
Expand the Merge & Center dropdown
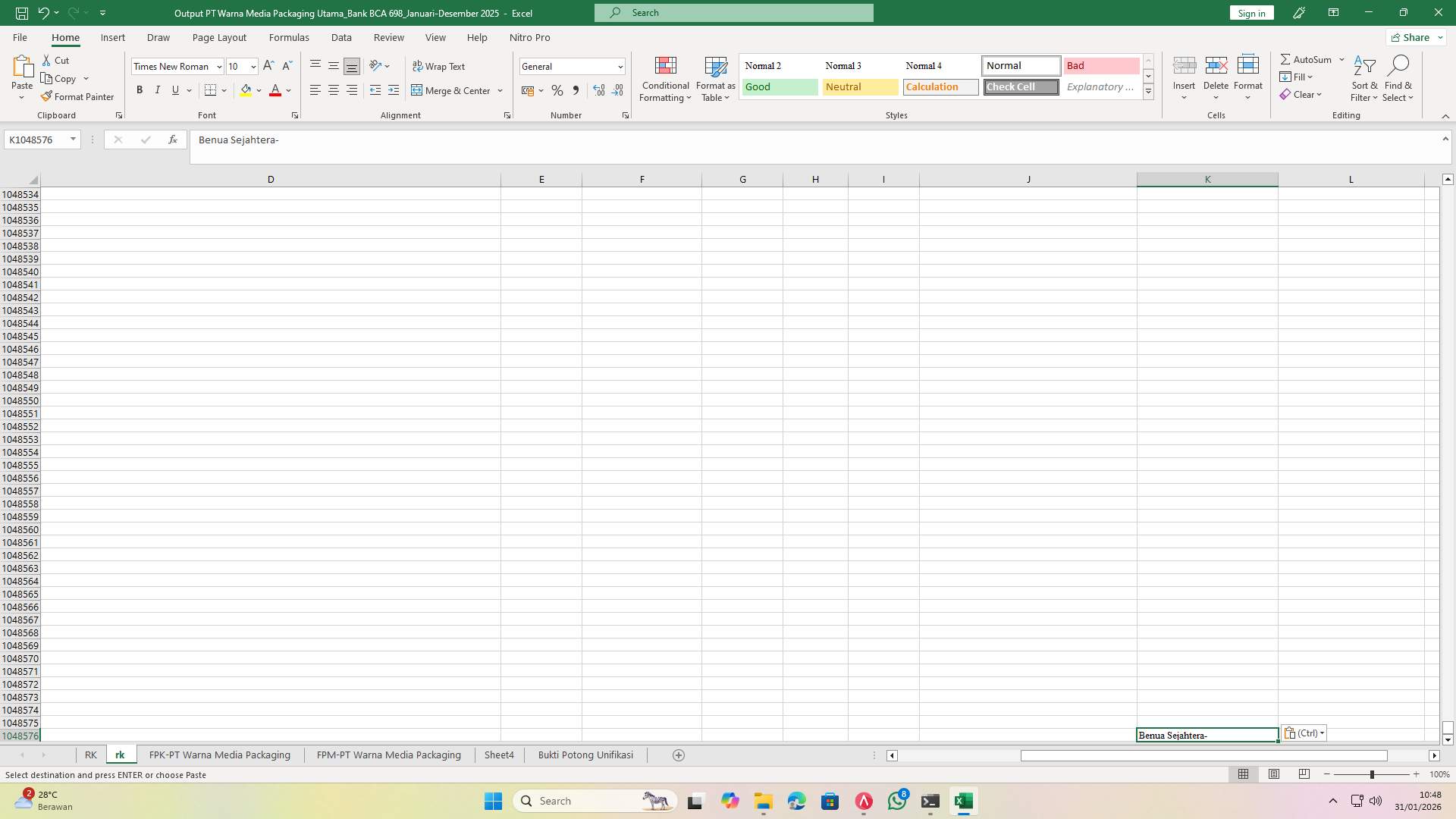click(x=500, y=90)
